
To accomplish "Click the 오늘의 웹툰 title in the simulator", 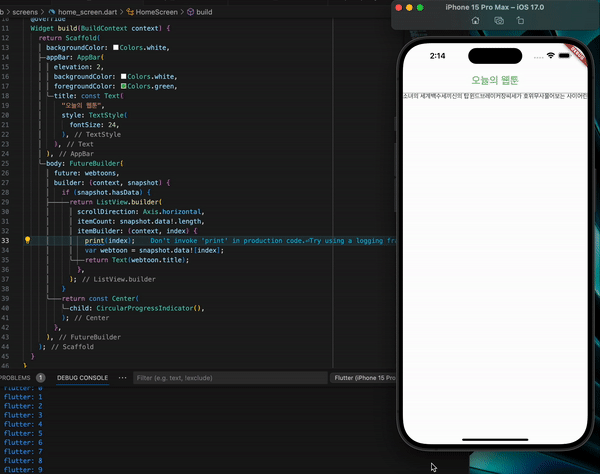I will [495, 80].
